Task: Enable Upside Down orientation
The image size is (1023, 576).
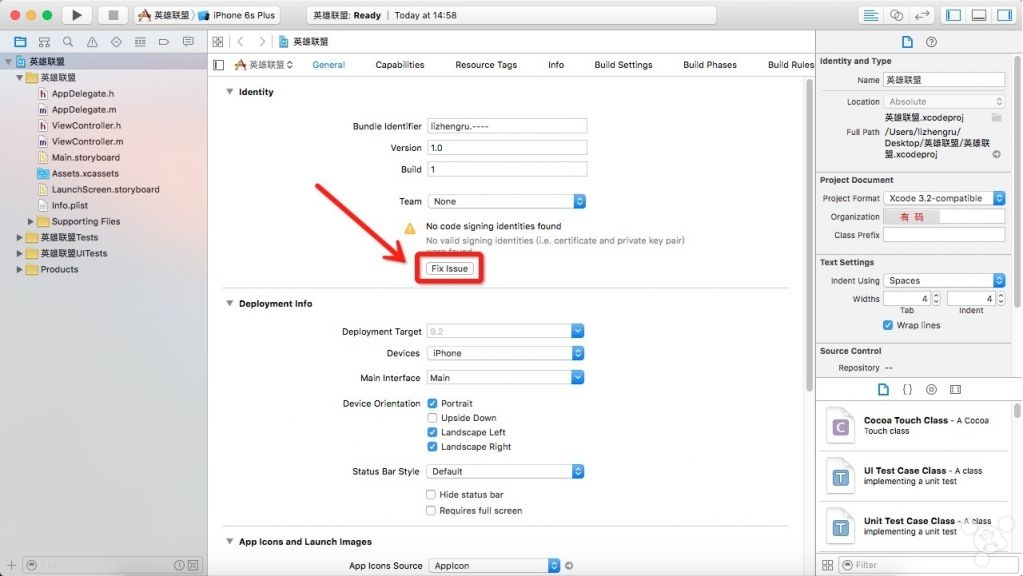Action: (x=432, y=418)
